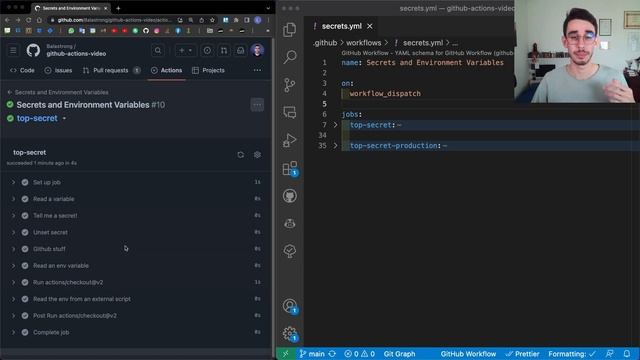The height and width of the screenshot is (360, 640).
Task: Open the job log settings gear
Action: point(258,155)
